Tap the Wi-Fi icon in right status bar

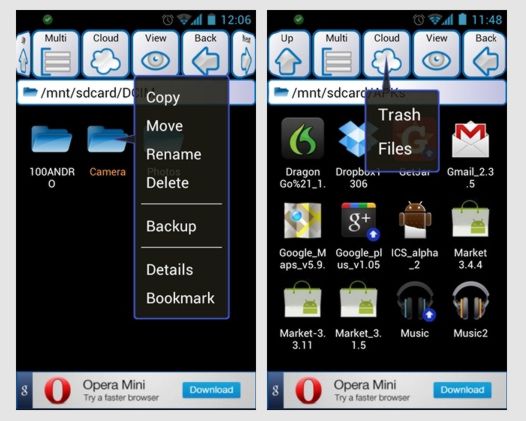point(435,19)
